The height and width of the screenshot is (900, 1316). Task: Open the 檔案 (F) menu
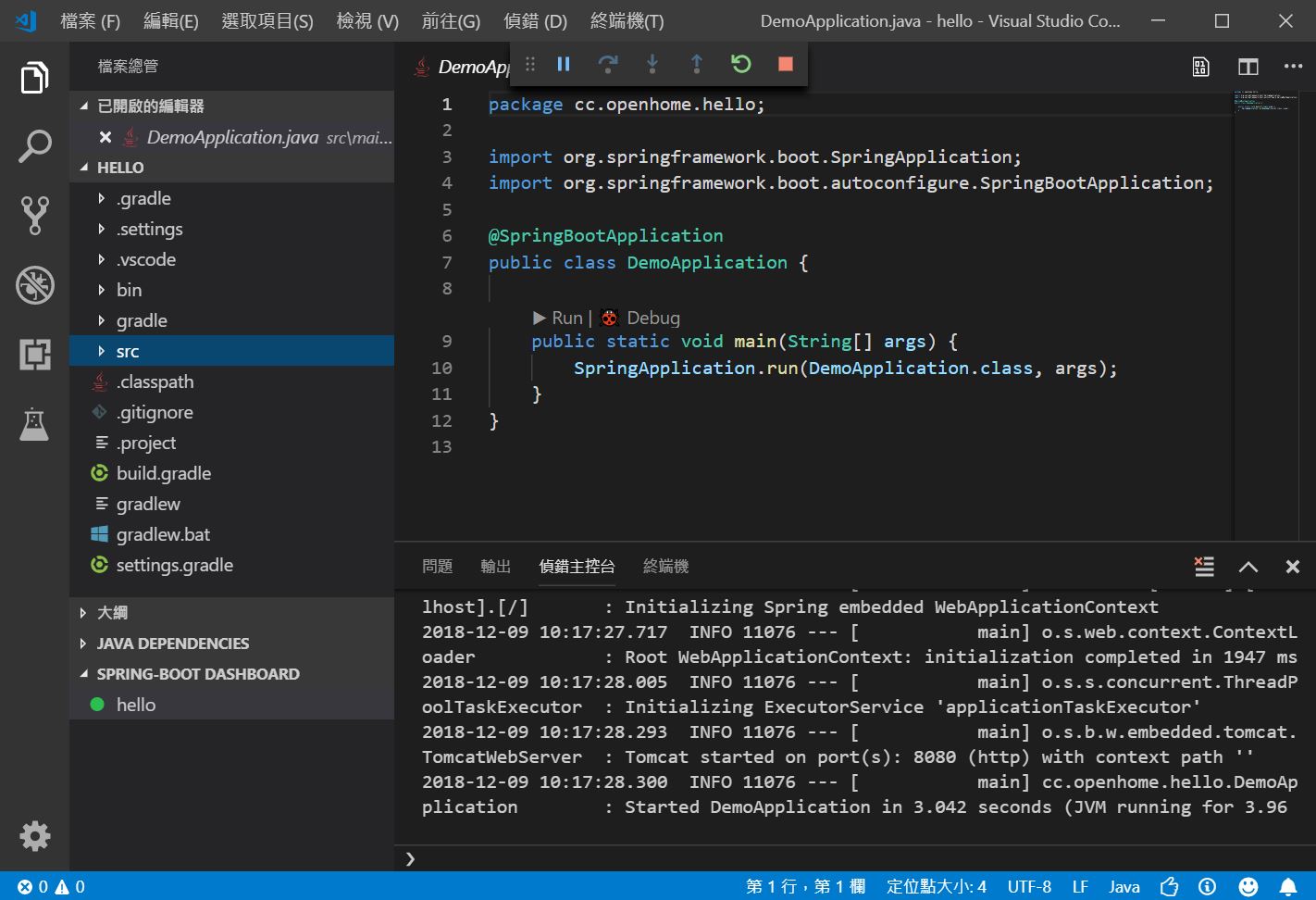[x=90, y=20]
